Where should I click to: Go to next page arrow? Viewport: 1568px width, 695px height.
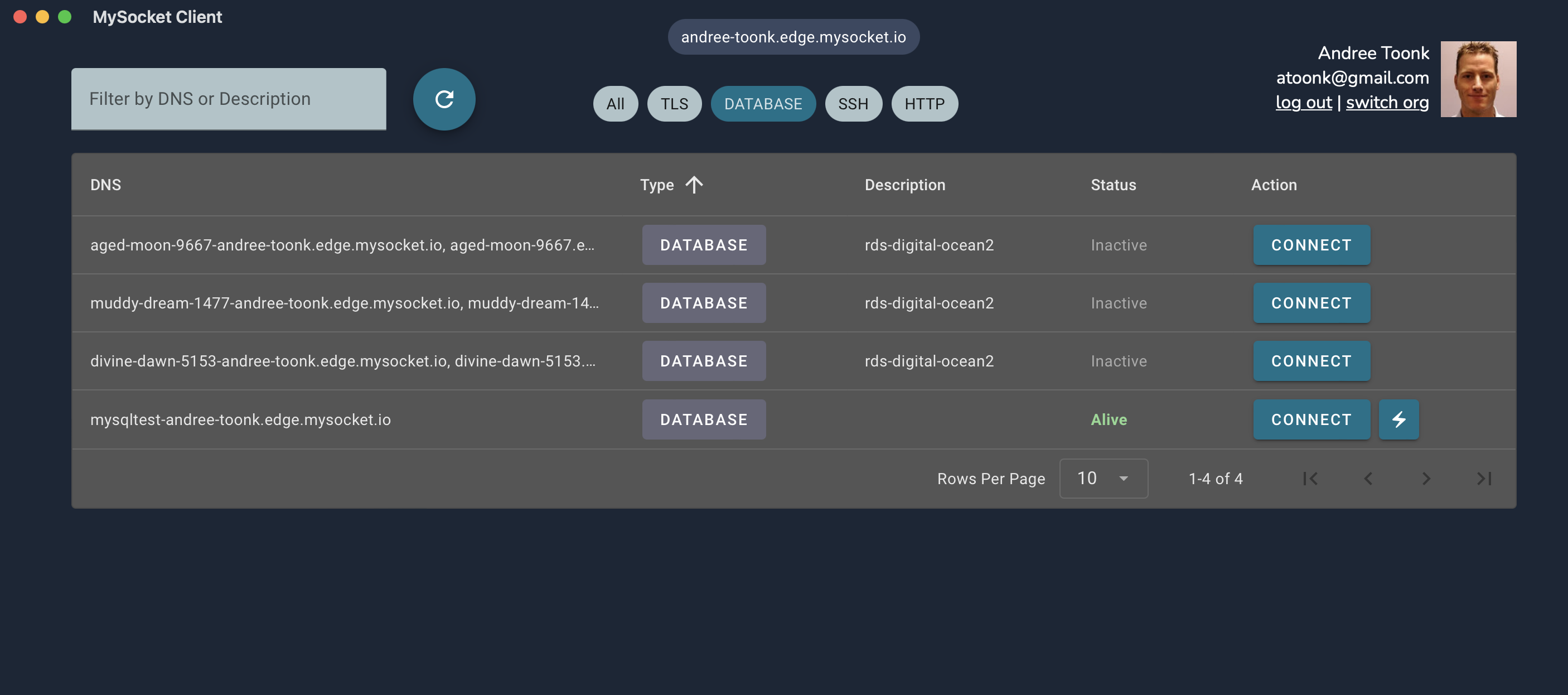[1426, 478]
